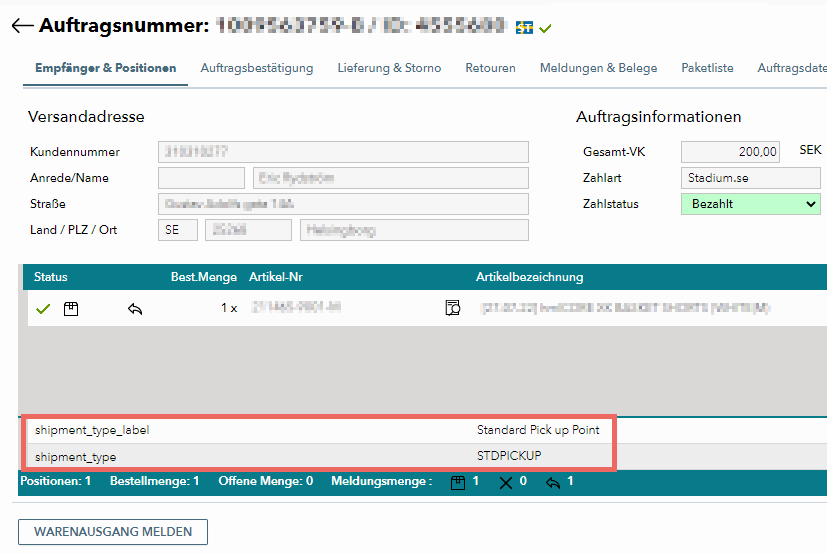Open the Paketliste tab

(707, 68)
